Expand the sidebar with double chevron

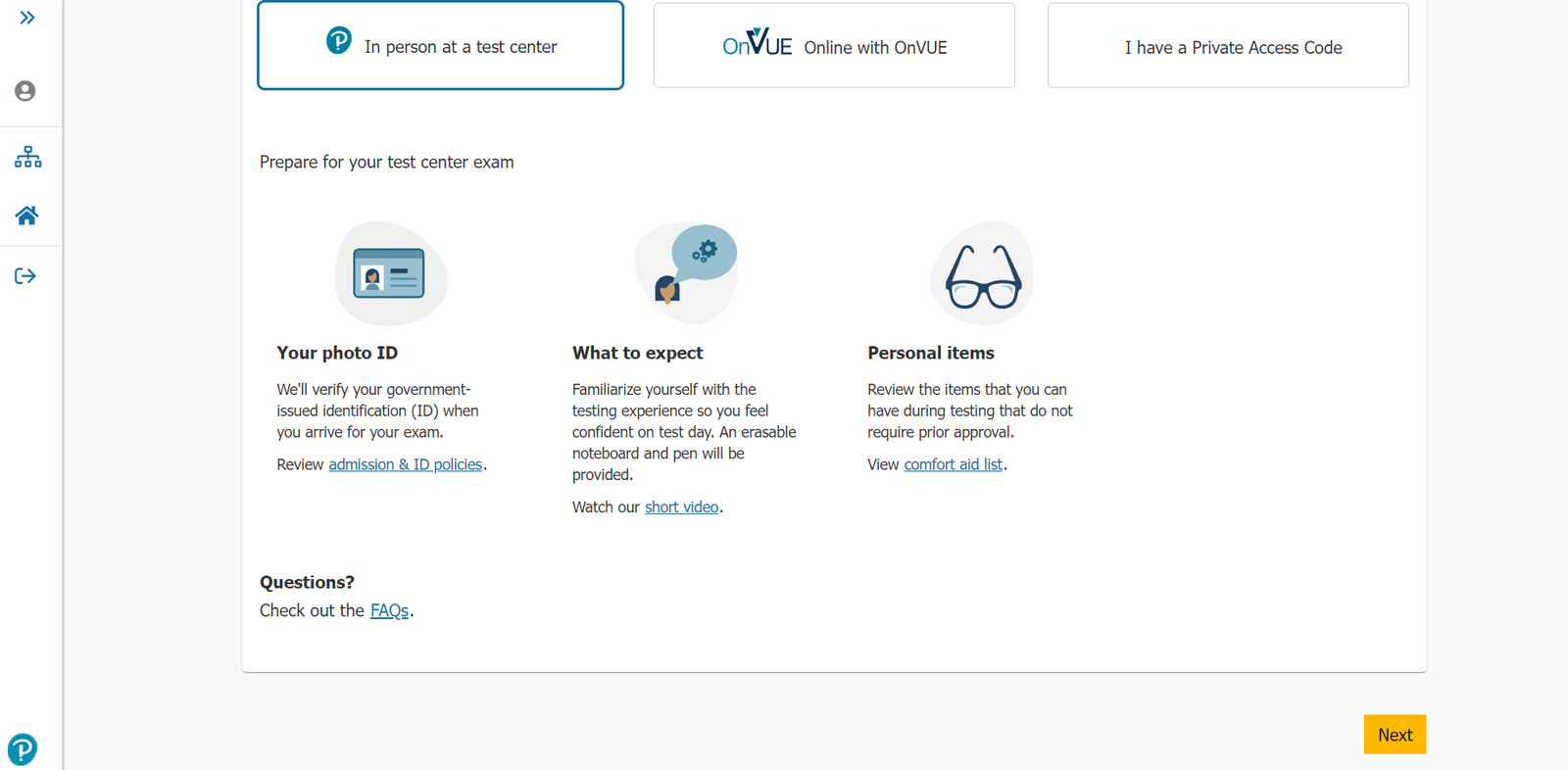click(27, 18)
